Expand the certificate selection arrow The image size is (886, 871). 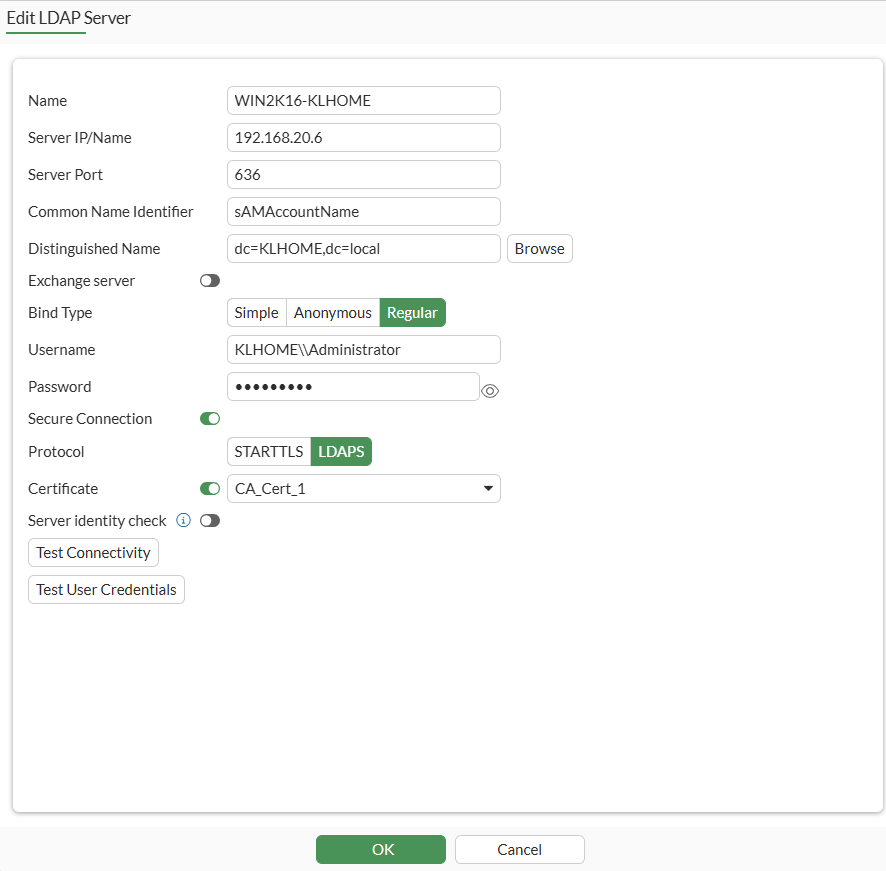(488, 488)
